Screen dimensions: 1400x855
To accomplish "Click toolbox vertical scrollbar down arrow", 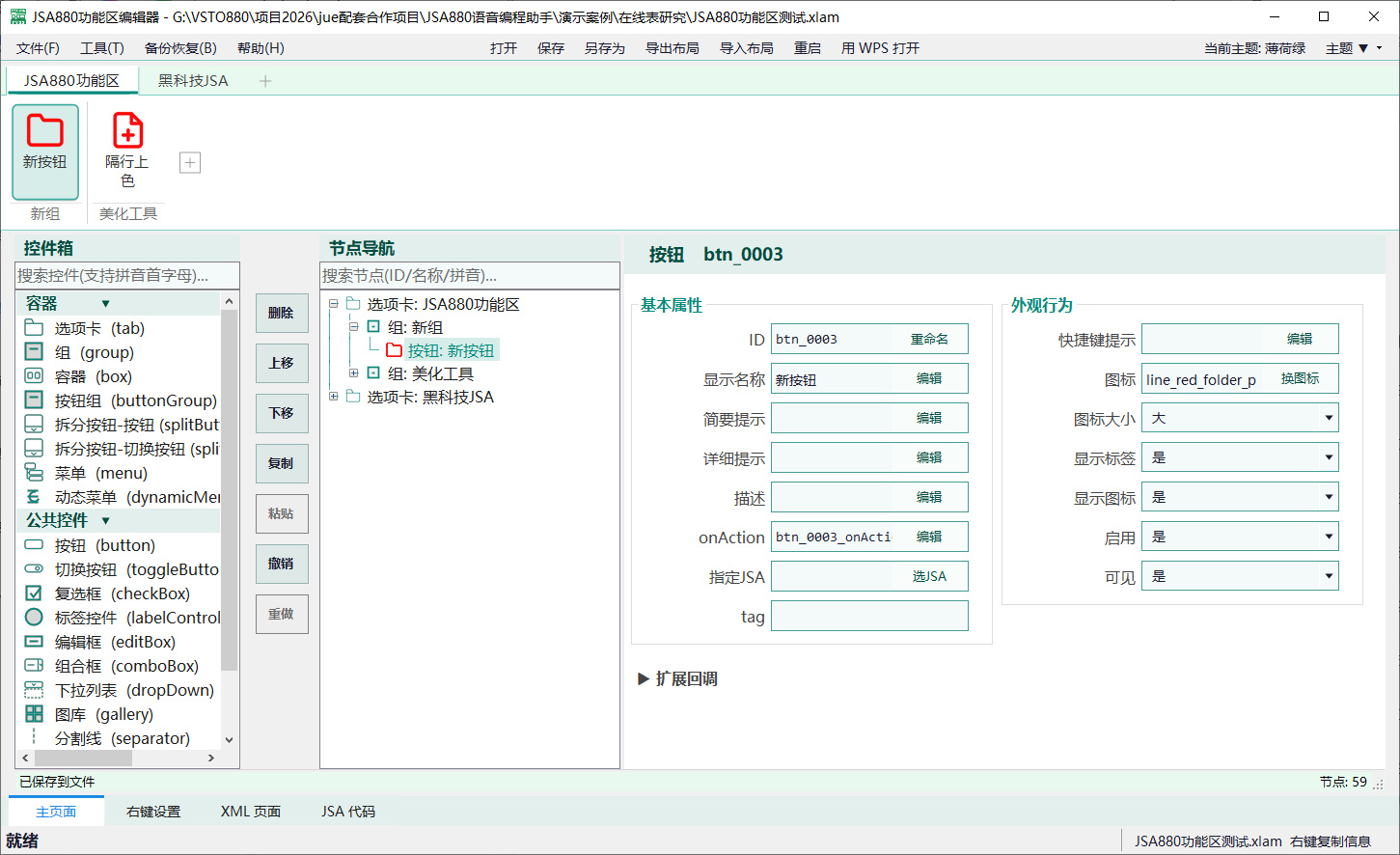I will pyautogui.click(x=229, y=740).
